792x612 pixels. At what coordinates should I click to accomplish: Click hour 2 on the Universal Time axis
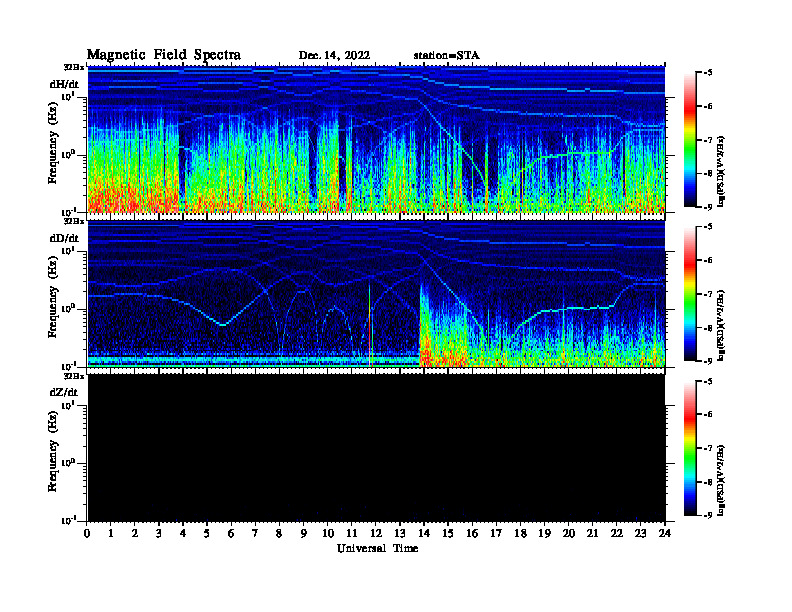pyautogui.click(x=135, y=533)
